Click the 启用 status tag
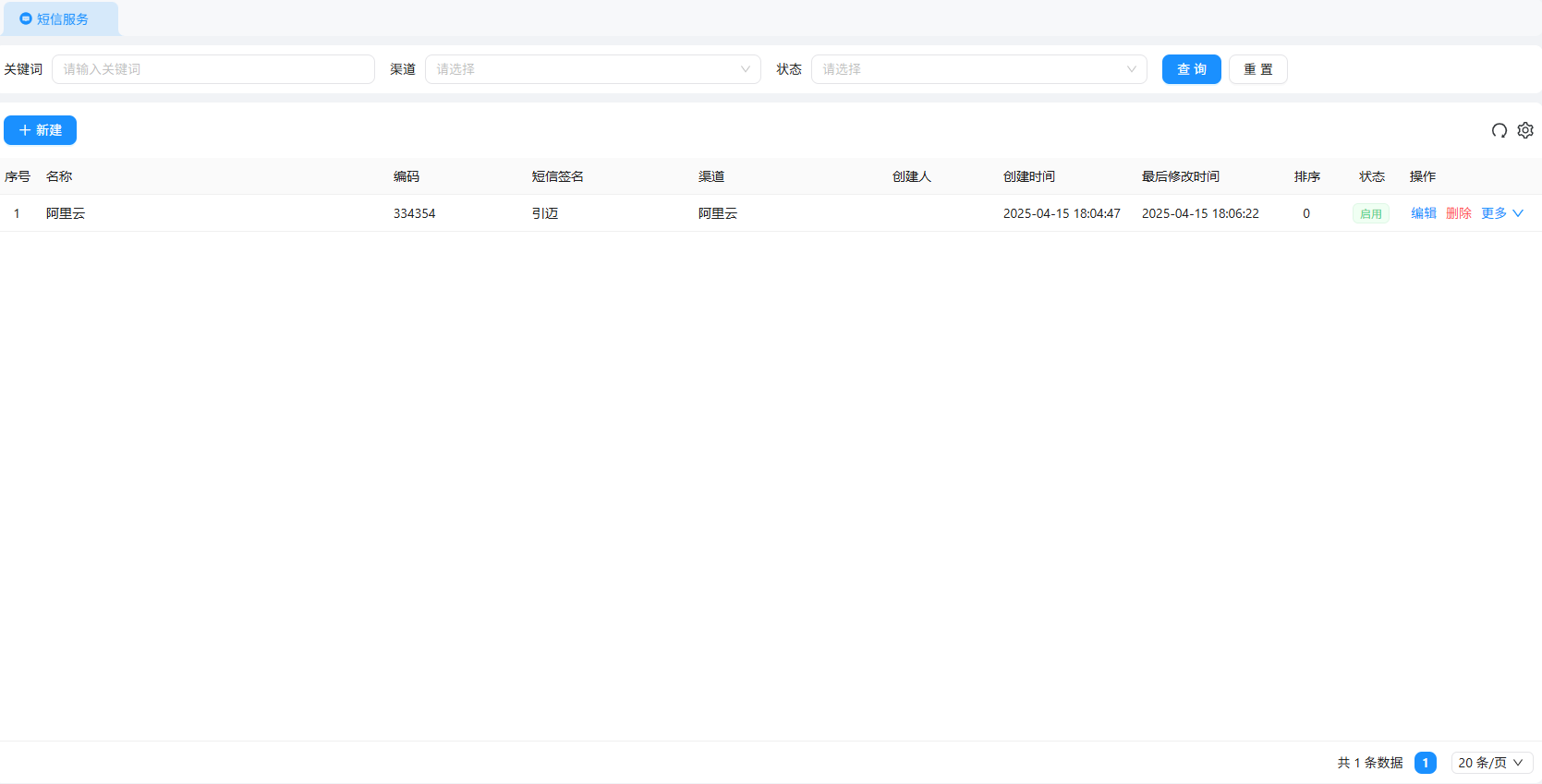 pyautogui.click(x=1370, y=213)
